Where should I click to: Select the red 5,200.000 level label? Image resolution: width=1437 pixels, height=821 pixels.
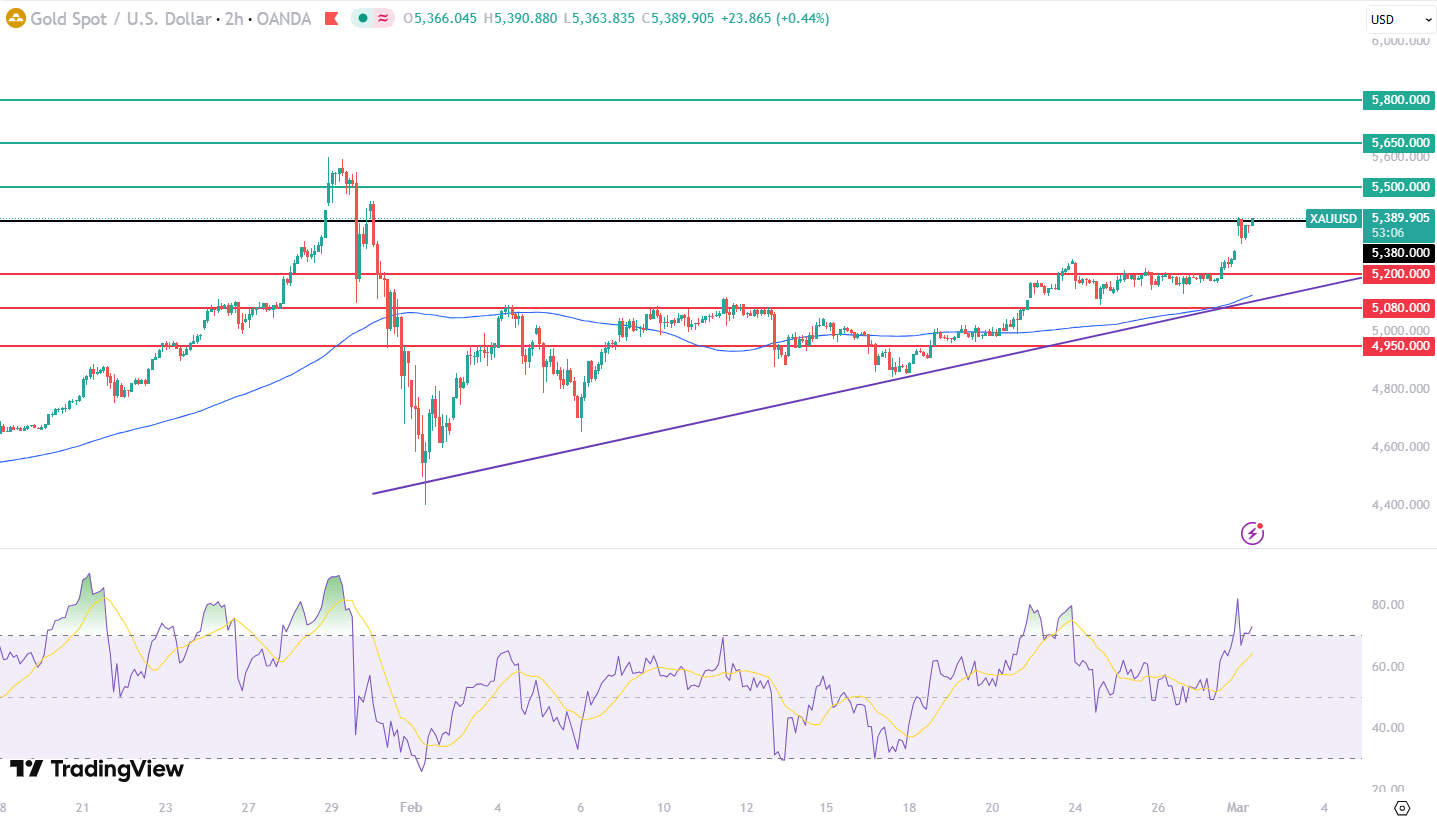(1399, 273)
